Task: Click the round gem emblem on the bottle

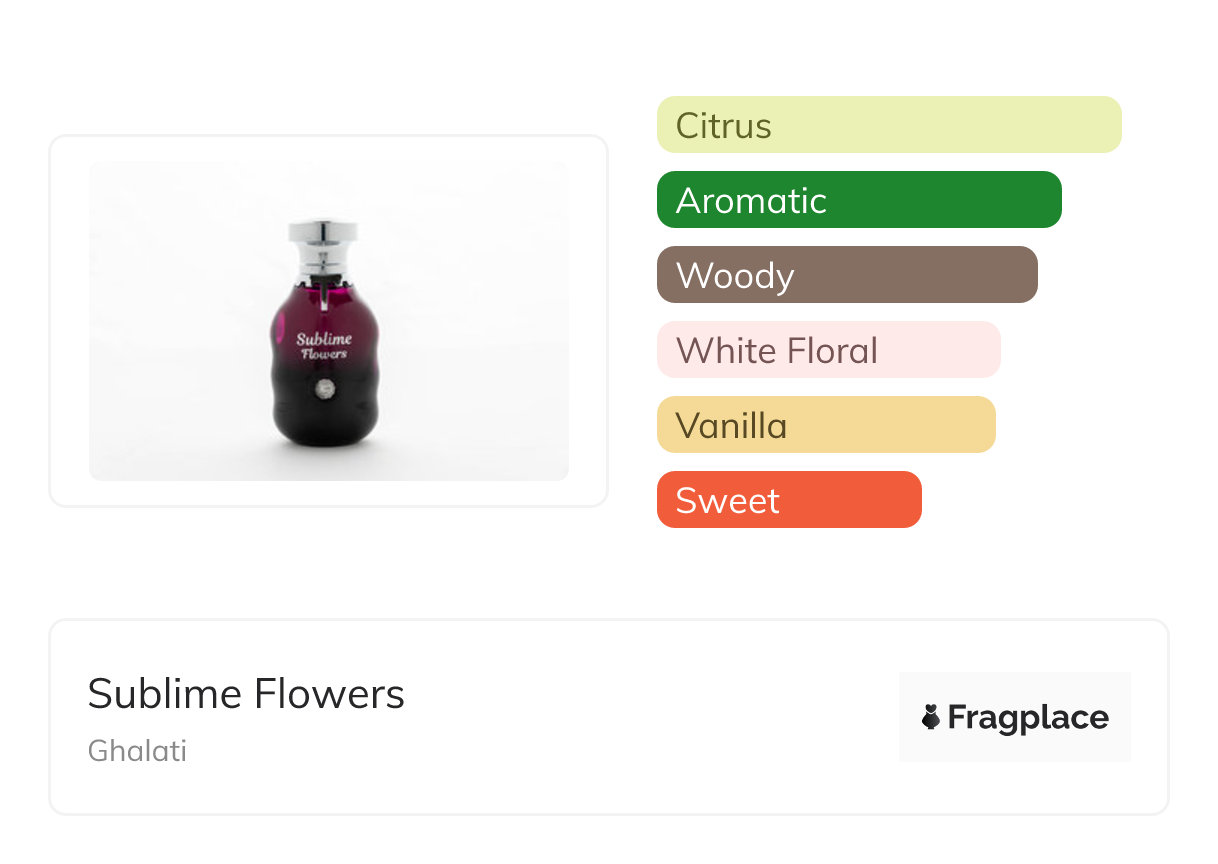Action: coord(324,390)
